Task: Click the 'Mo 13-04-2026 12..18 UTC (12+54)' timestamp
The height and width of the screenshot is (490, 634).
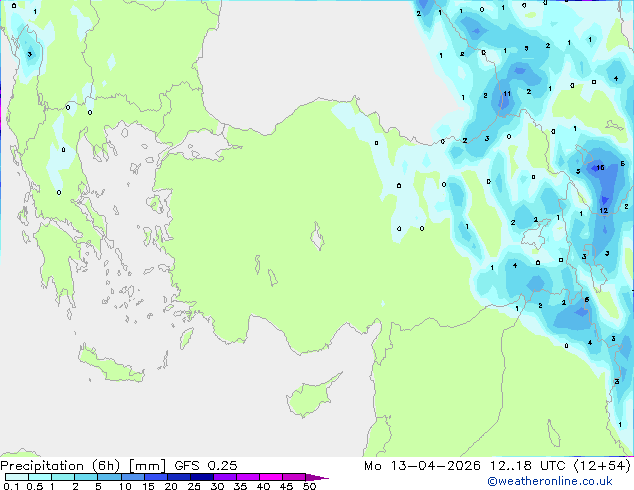Action: pyautogui.click(x=497, y=466)
